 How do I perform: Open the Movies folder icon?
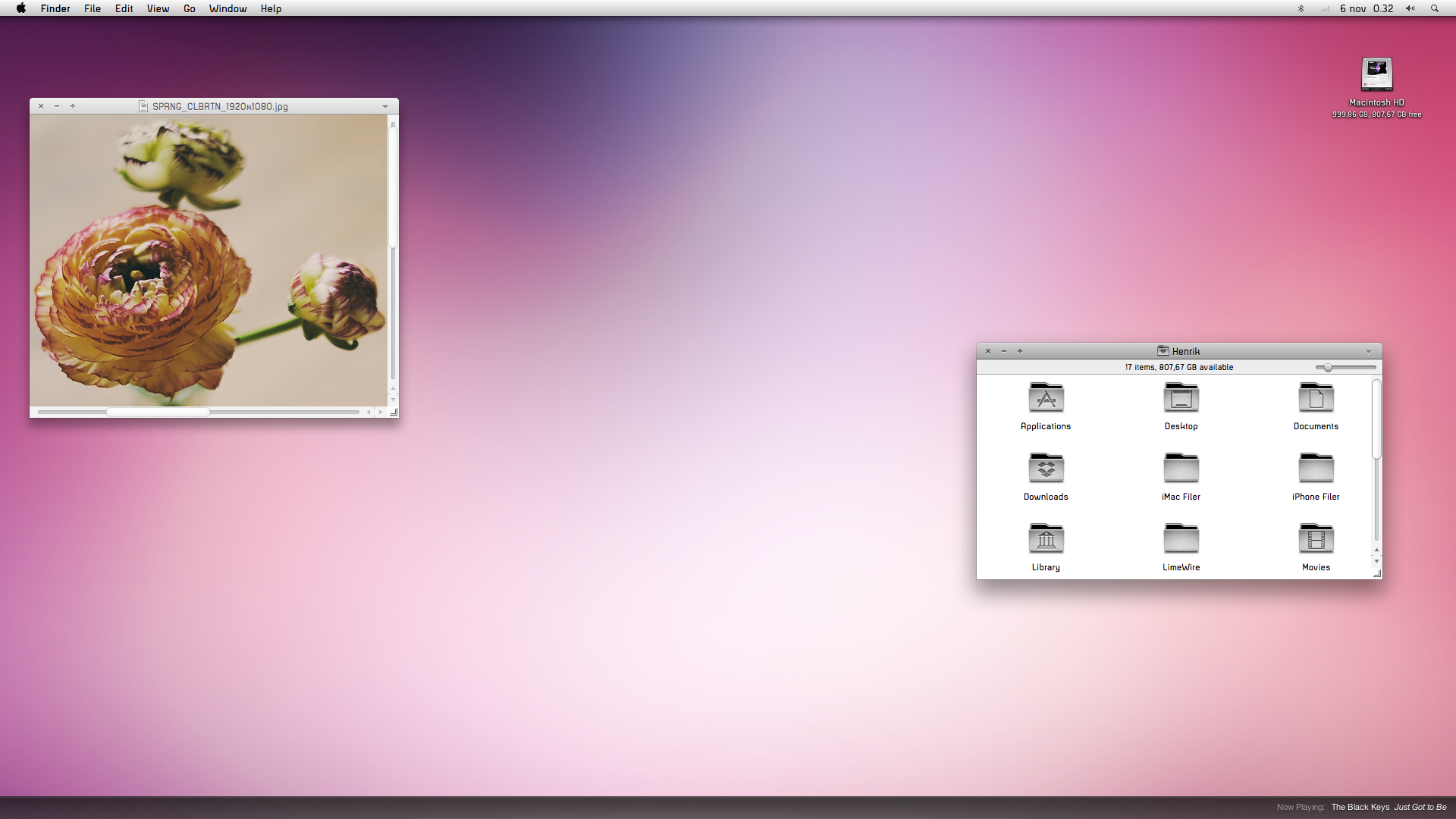point(1316,539)
